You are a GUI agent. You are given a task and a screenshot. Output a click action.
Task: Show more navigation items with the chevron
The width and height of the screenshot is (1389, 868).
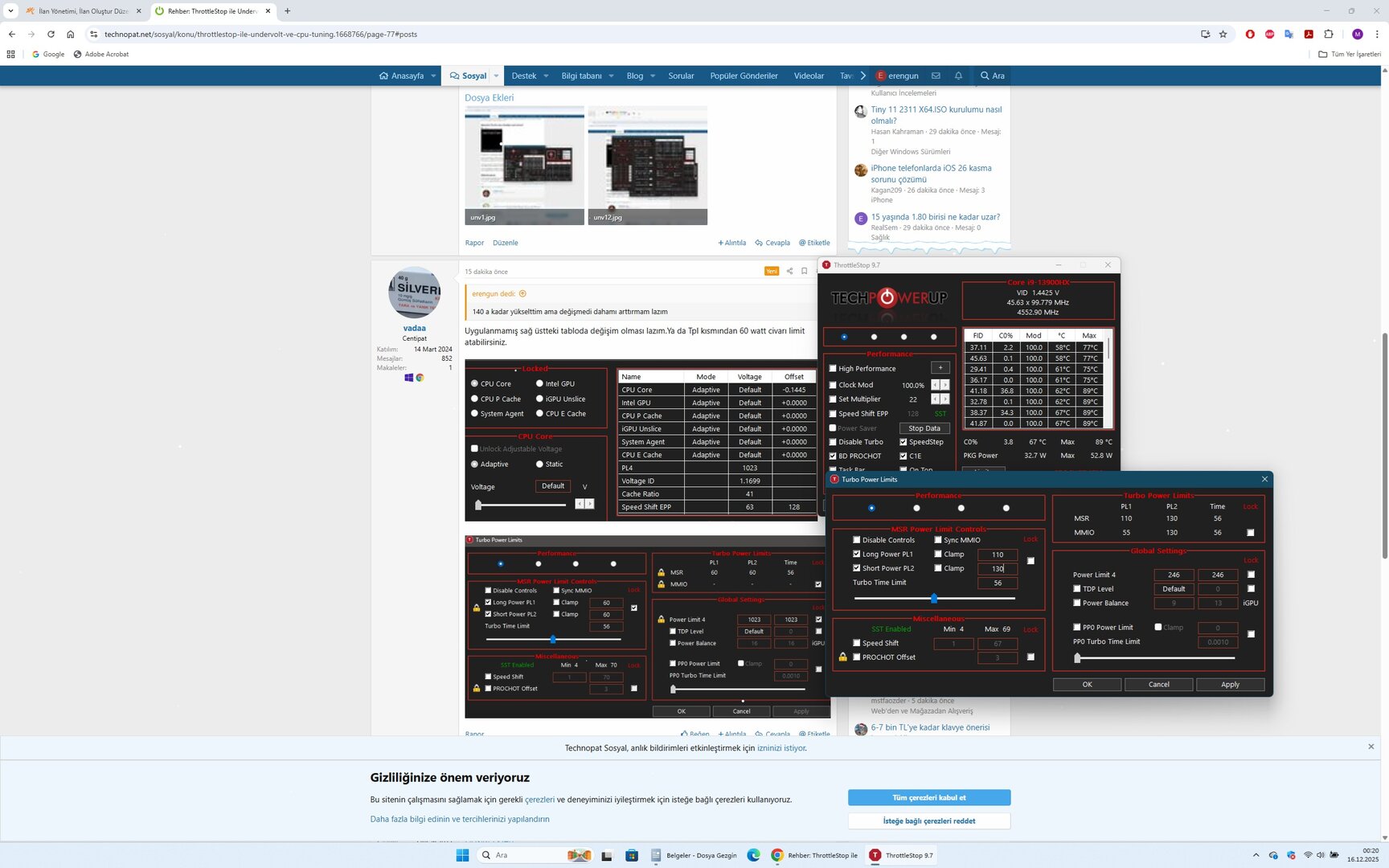pyautogui.click(x=862, y=76)
